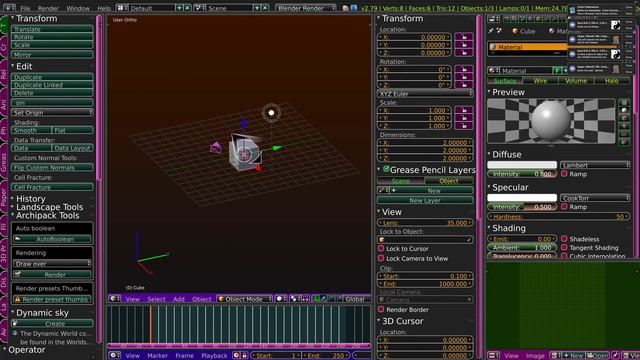Click the scene browse icon
This screenshot has width=640, height=360.
pos(200,8)
